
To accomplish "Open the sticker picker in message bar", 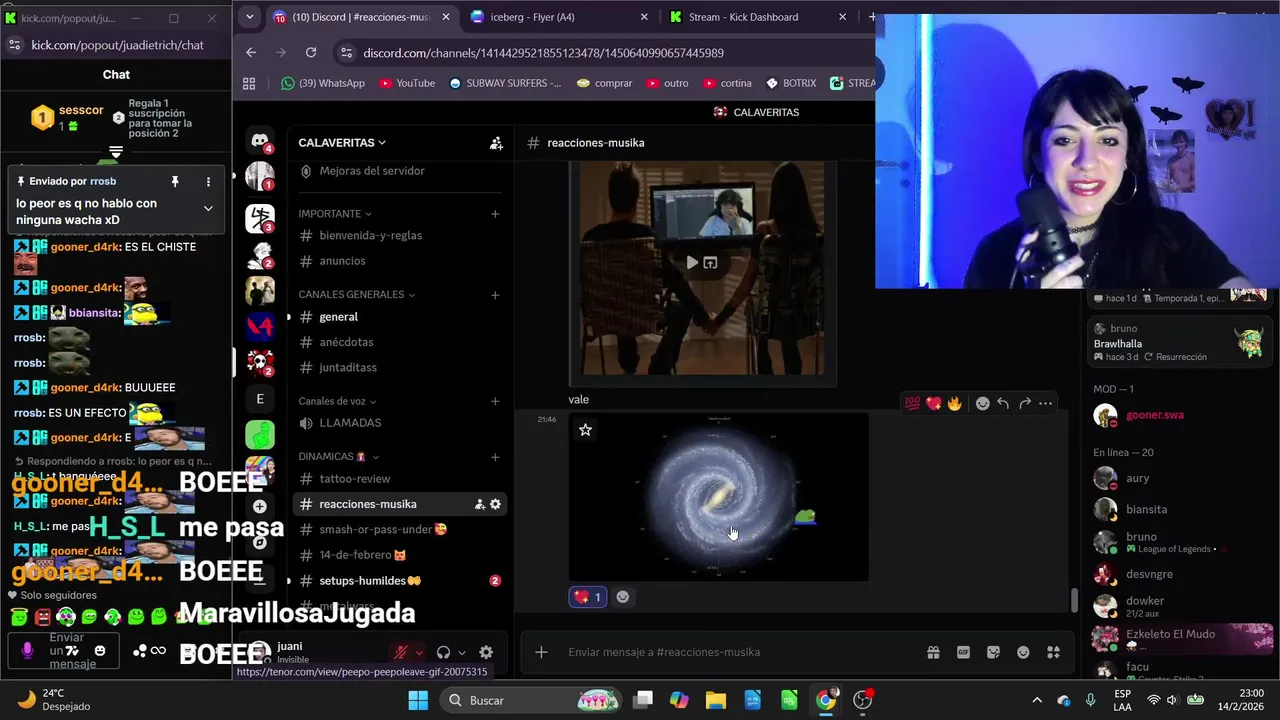I will coord(993,652).
